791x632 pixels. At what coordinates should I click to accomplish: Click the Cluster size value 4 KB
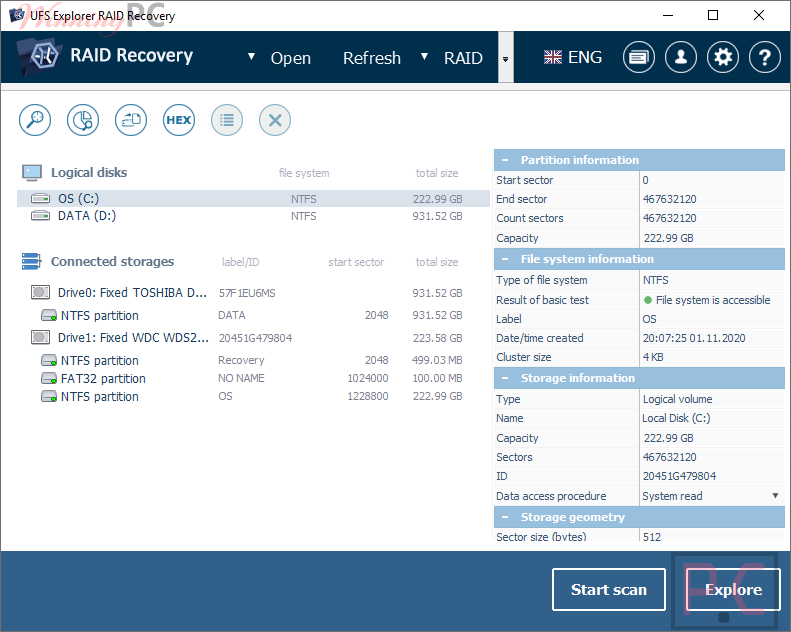[653, 357]
